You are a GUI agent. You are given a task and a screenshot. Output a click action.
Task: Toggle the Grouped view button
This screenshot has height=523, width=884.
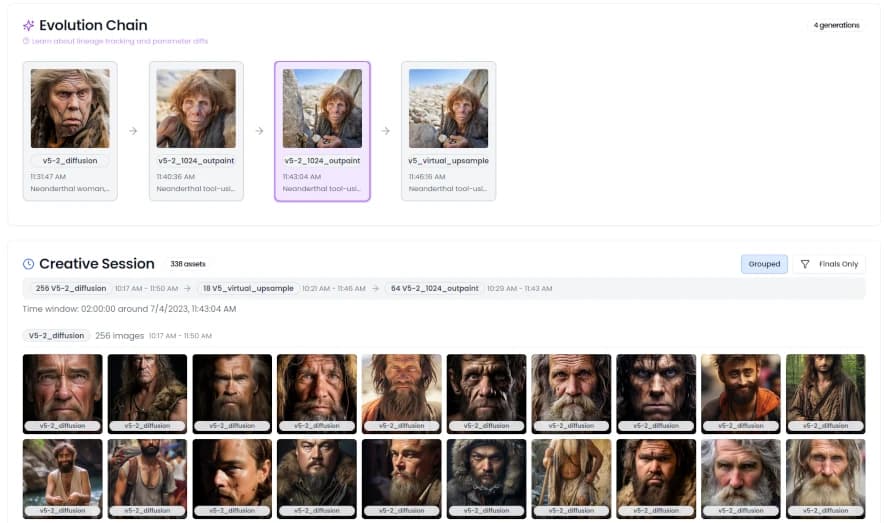pos(764,264)
